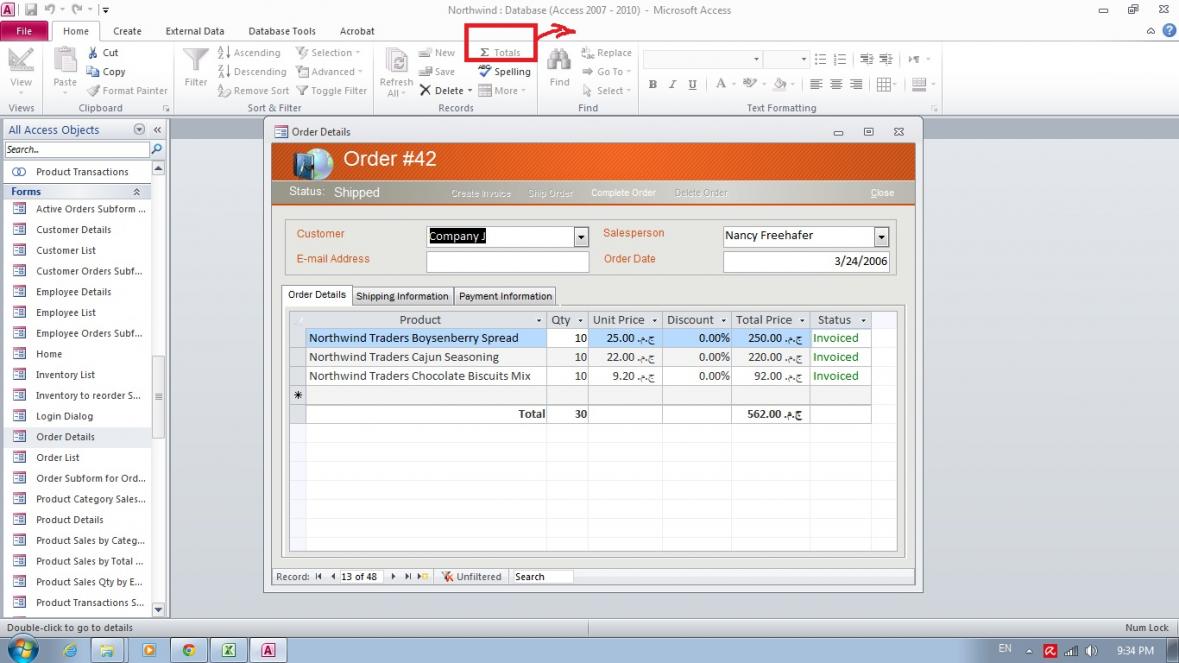Screen dimensions: 1179x663
Task: Align text left
Action: pos(816,84)
